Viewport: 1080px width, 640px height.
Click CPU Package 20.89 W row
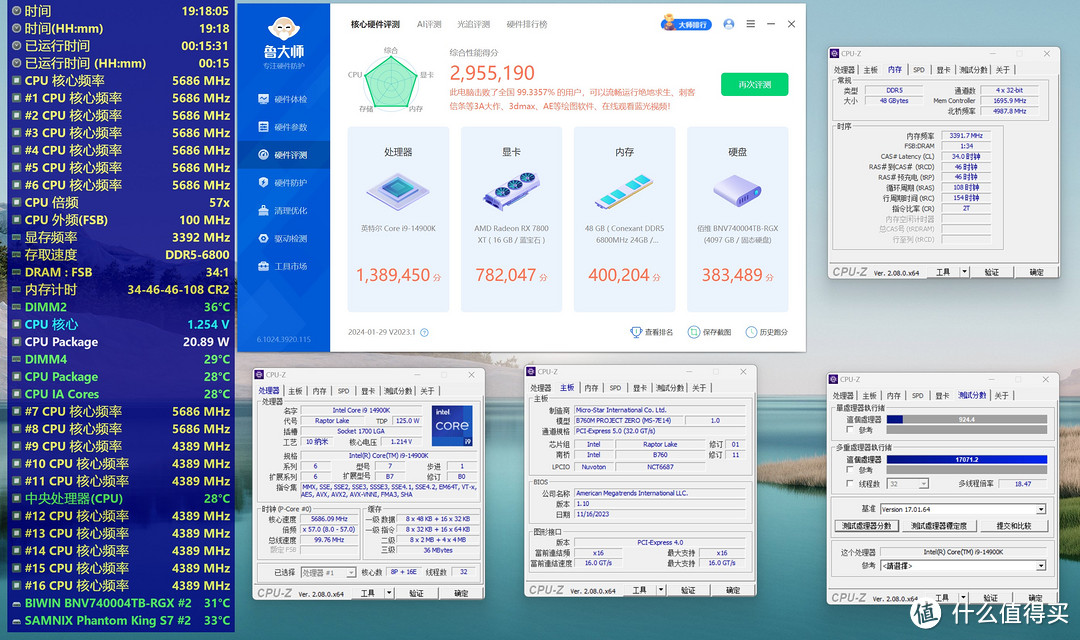click(121, 342)
